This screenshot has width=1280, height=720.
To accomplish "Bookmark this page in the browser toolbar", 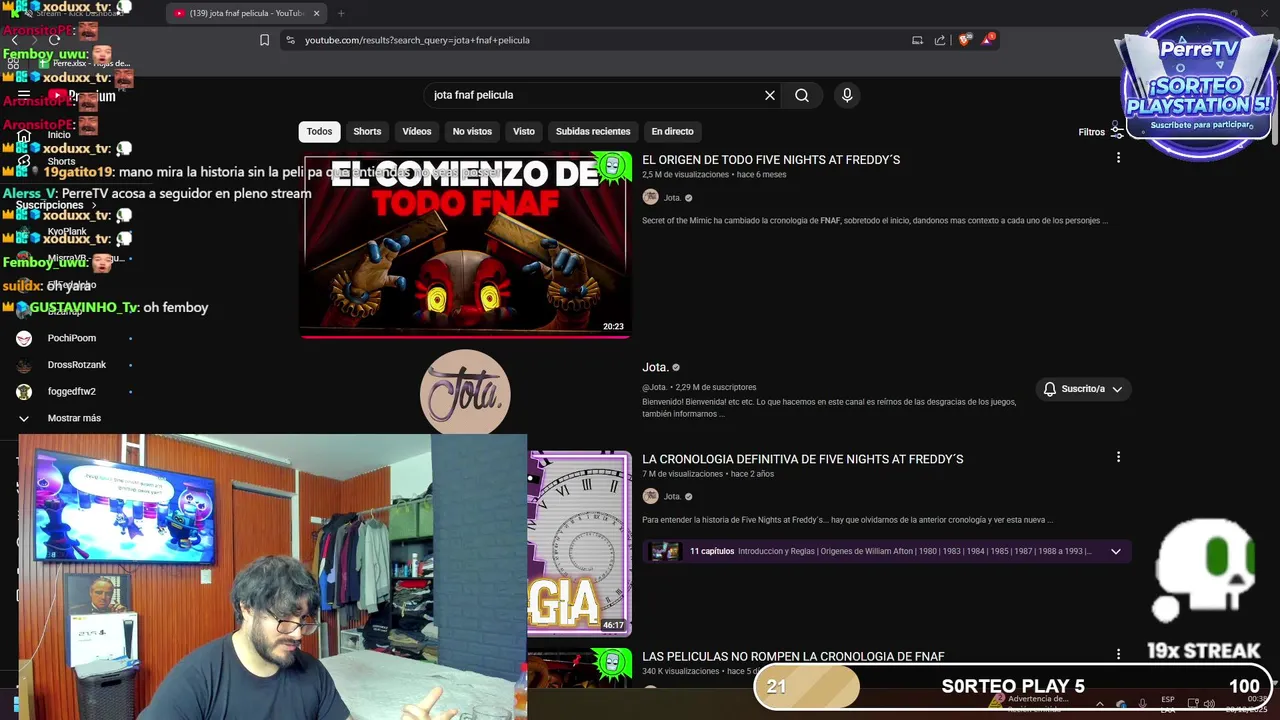I will [264, 40].
